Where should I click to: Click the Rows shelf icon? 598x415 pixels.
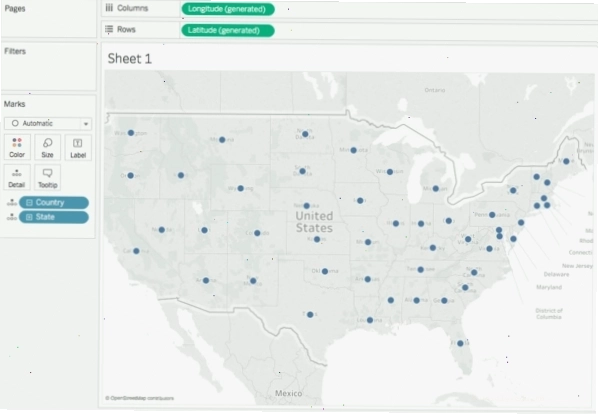pos(109,29)
